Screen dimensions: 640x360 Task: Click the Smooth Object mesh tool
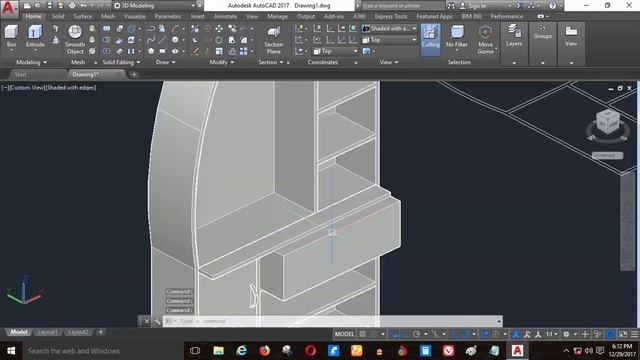click(x=75, y=40)
